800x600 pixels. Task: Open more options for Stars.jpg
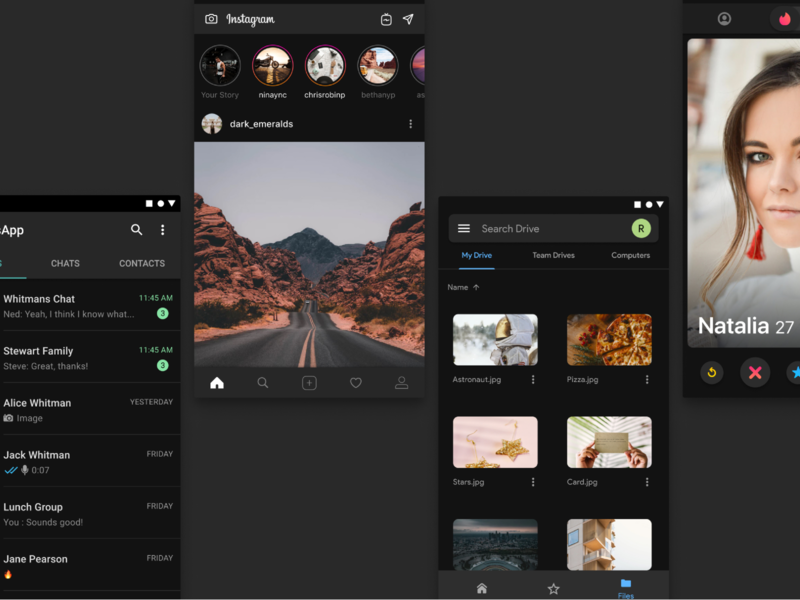(533, 482)
